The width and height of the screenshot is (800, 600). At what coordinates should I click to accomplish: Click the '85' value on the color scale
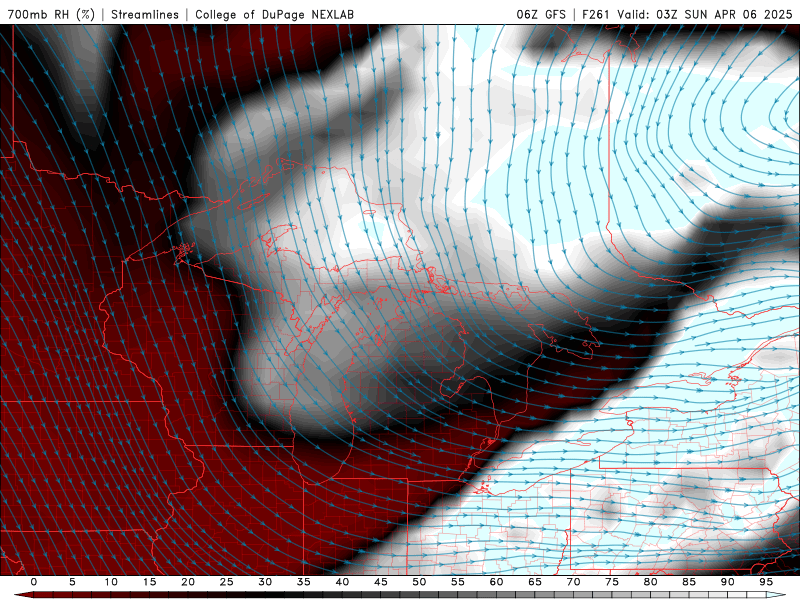tap(689, 582)
